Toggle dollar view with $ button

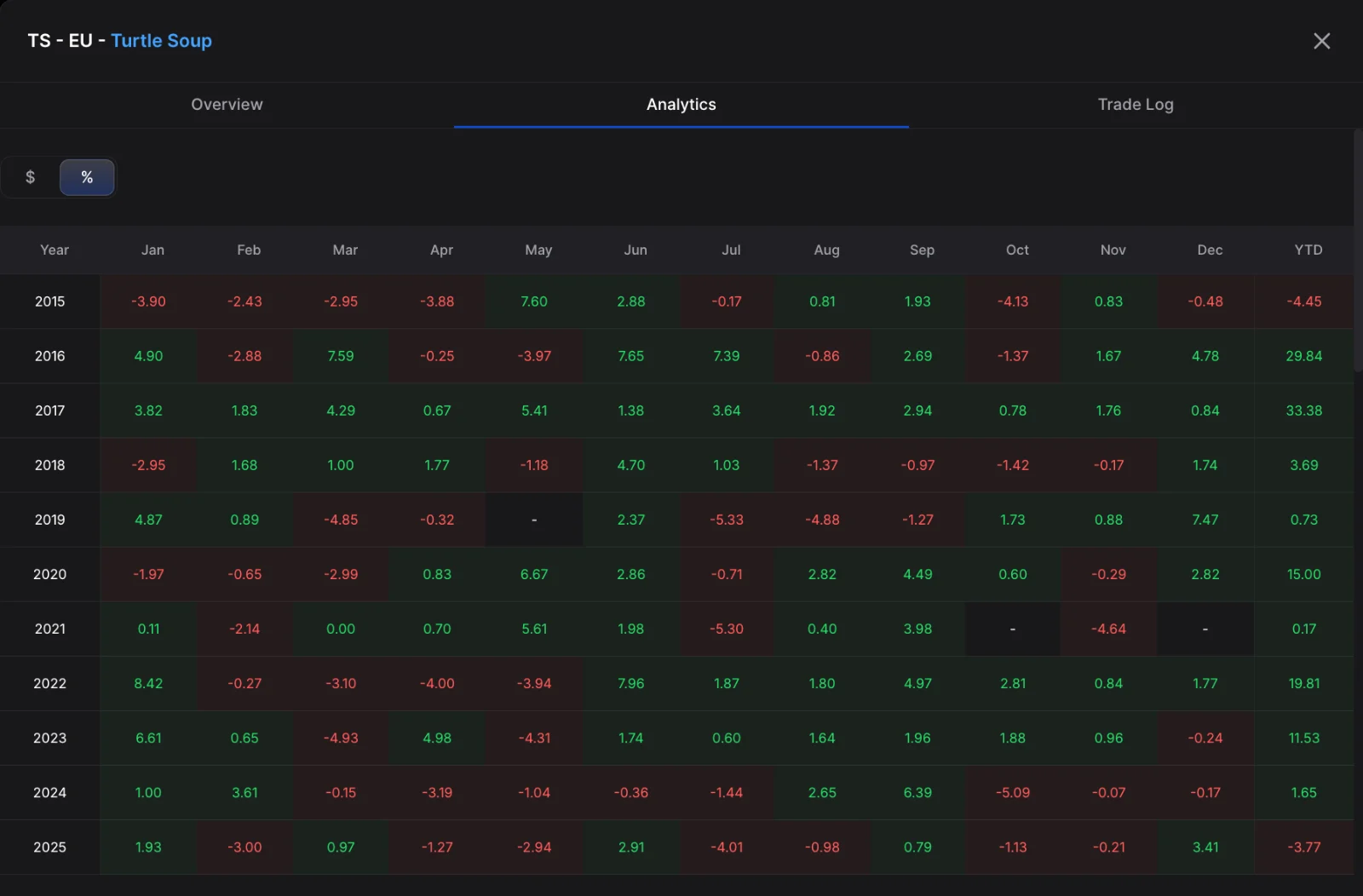coord(31,177)
